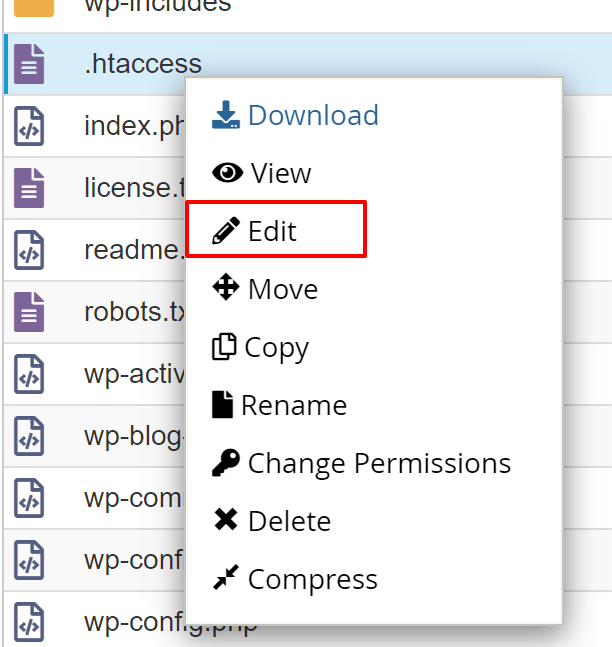
Task: Click the Compress arrows icon
Action: click(226, 579)
